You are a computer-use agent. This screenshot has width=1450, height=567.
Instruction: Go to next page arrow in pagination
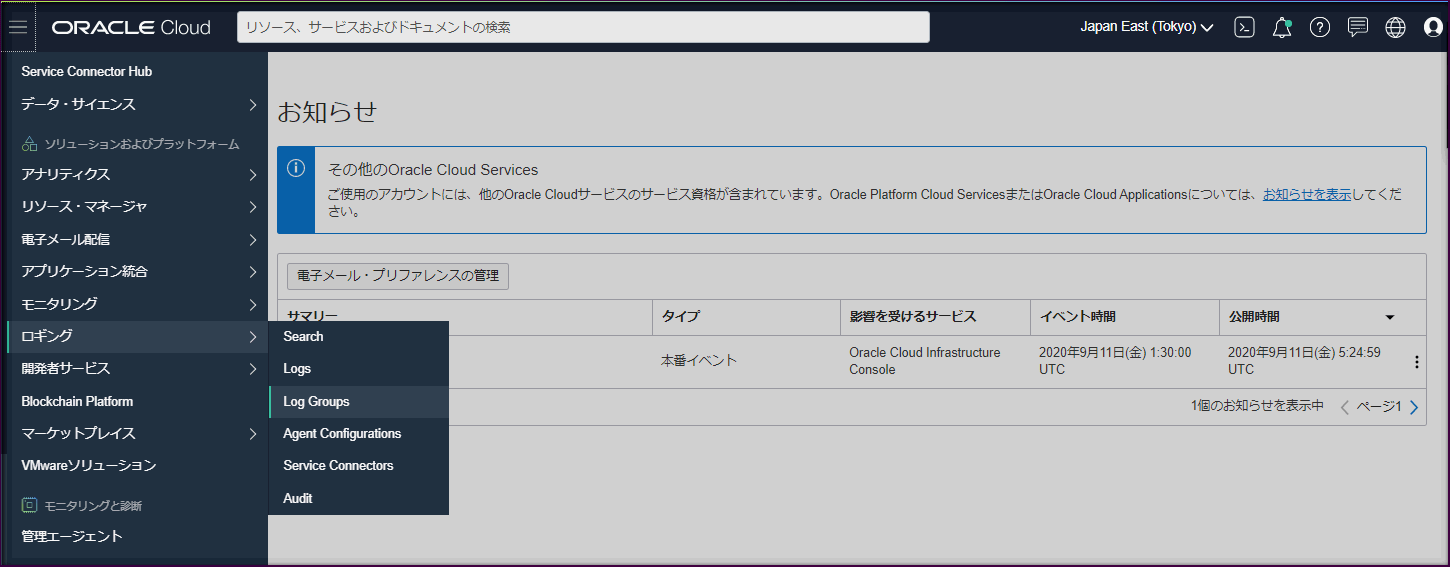pos(1413,407)
